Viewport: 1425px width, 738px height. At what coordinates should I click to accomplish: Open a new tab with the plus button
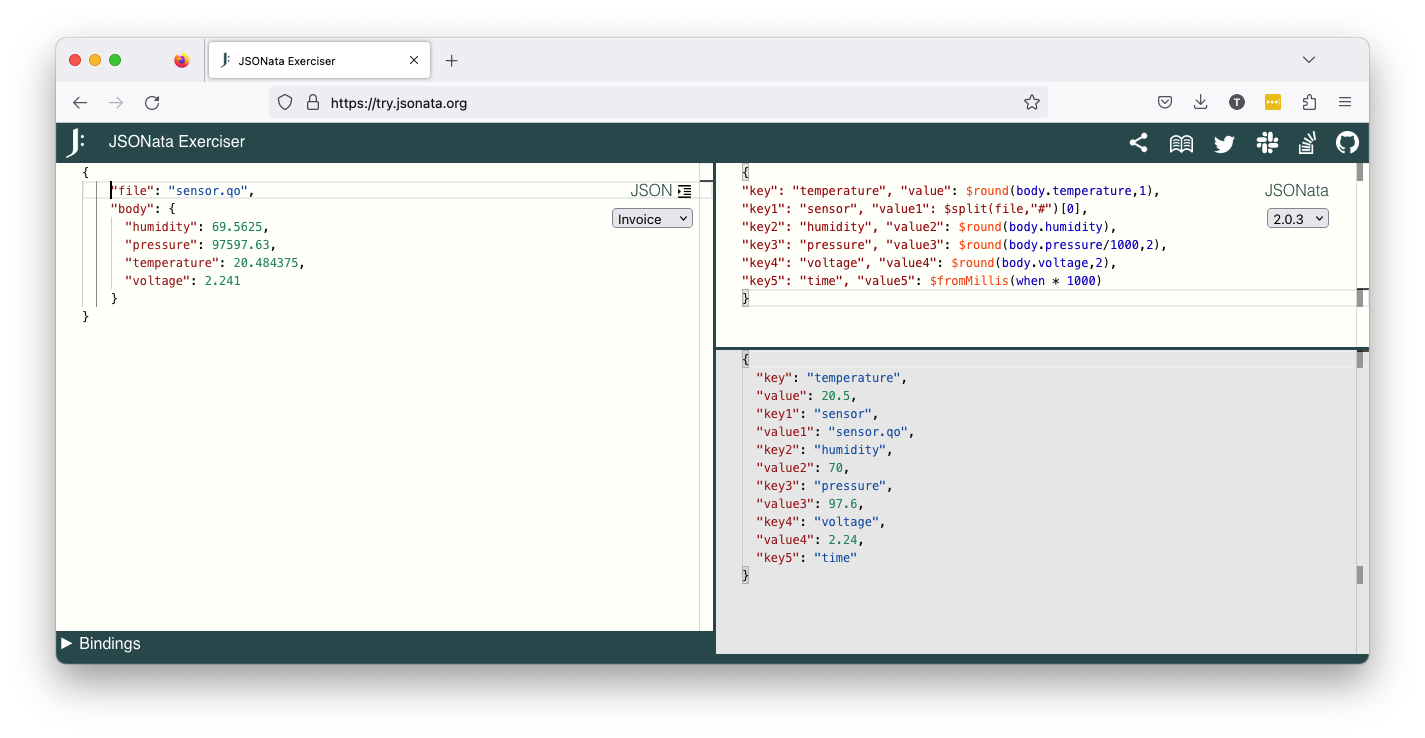(451, 61)
